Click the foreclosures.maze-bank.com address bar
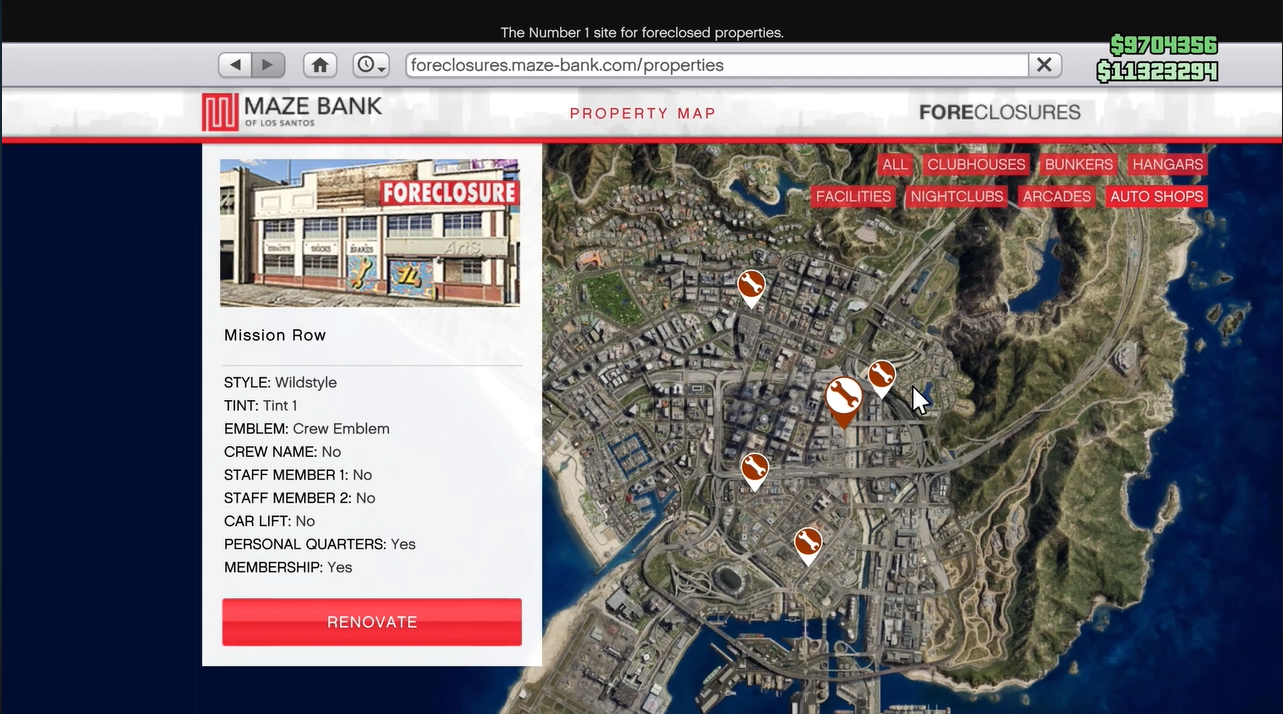Image resolution: width=1283 pixels, height=714 pixels. coord(716,65)
